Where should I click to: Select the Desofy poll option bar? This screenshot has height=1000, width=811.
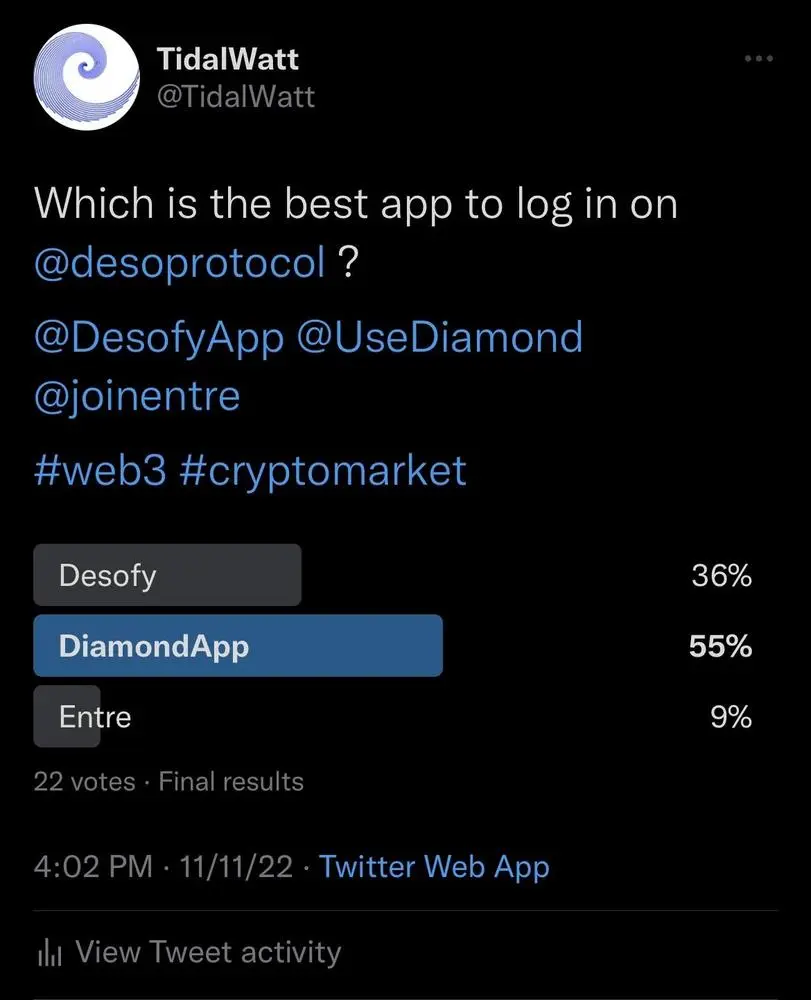pyautogui.click(x=167, y=575)
